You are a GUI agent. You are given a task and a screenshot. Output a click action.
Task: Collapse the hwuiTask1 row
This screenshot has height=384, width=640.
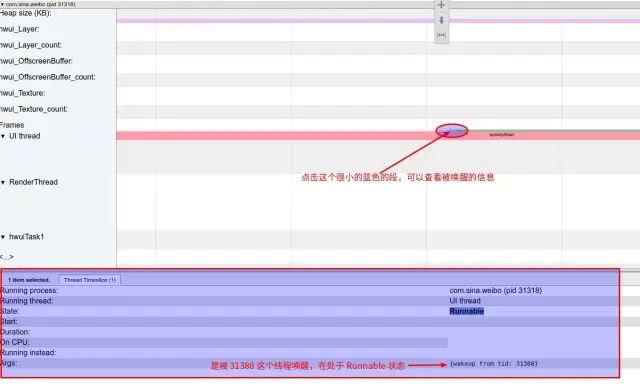pyautogui.click(x=3, y=237)
